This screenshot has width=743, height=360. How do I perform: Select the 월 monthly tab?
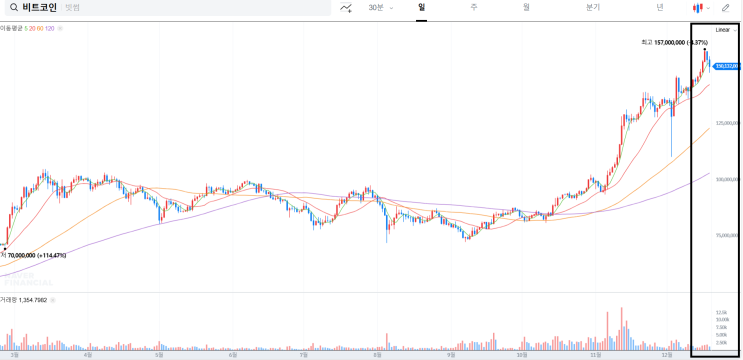point(526,8)
